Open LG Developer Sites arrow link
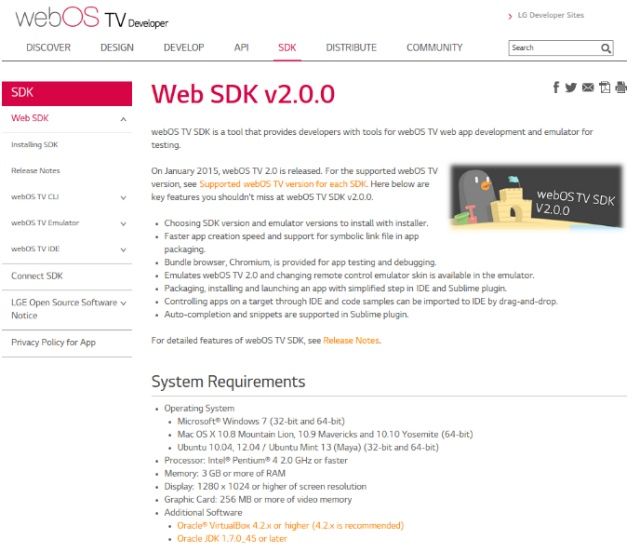Viewport: 640px width, 552px height. (546, 16)
